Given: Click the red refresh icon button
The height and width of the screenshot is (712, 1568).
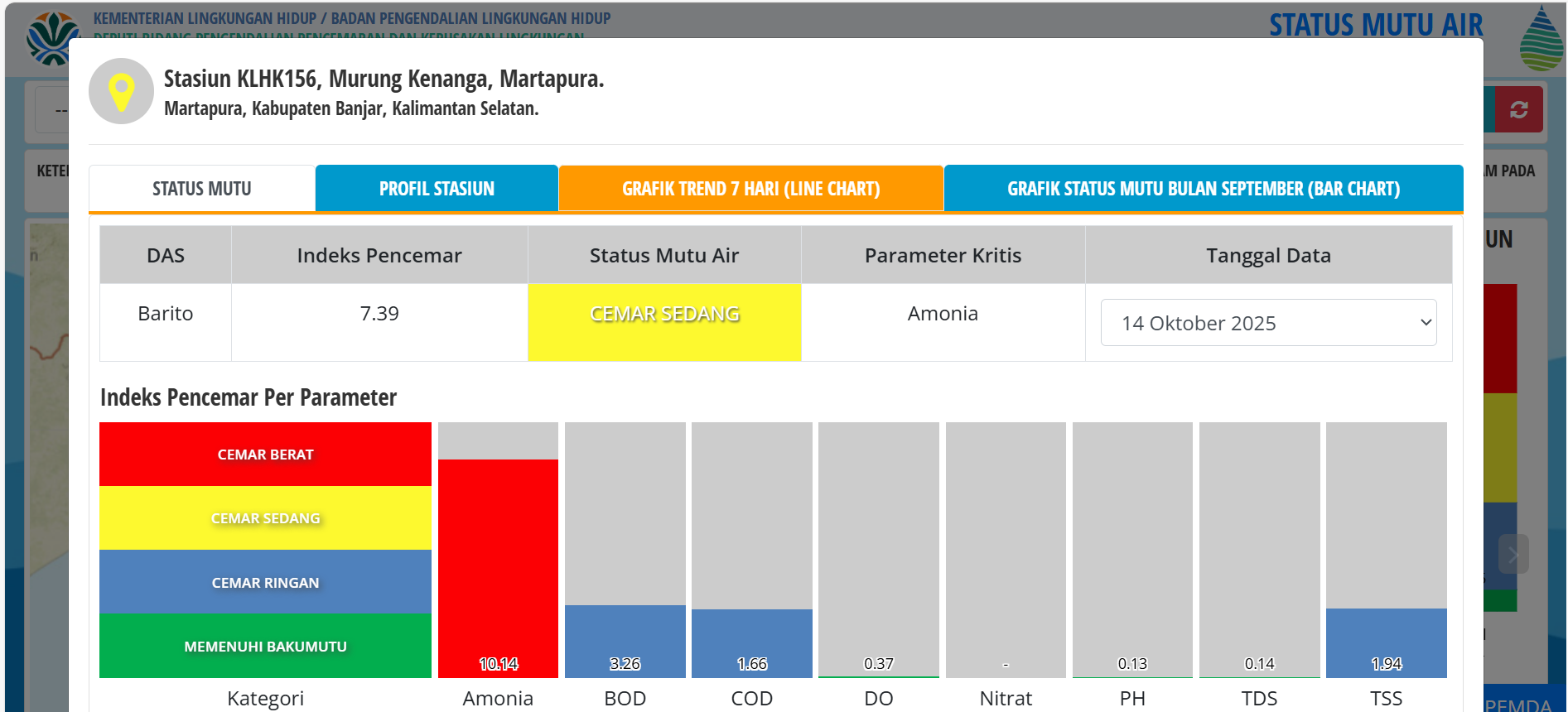Looking at the screenshot, I should coord(1518,109).
